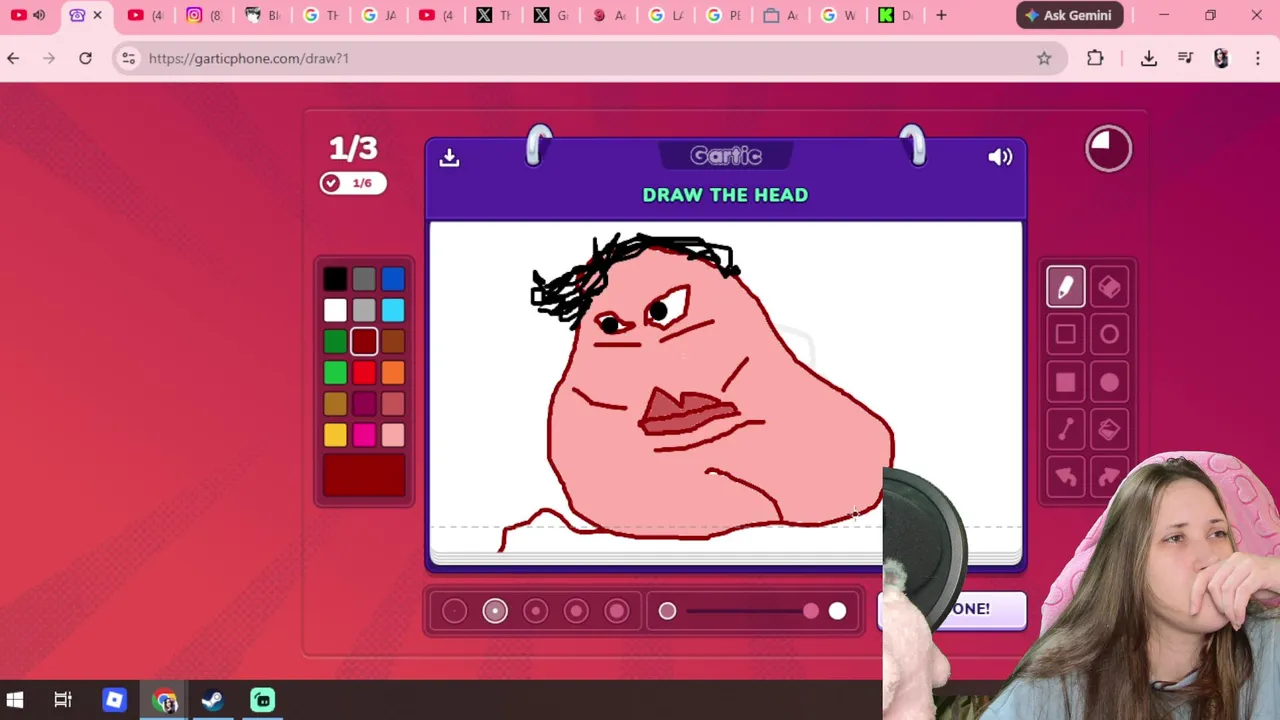Pick the bright green color swatch
Viewport: 1280px width, 720px height.
click(x=335, y=373)
